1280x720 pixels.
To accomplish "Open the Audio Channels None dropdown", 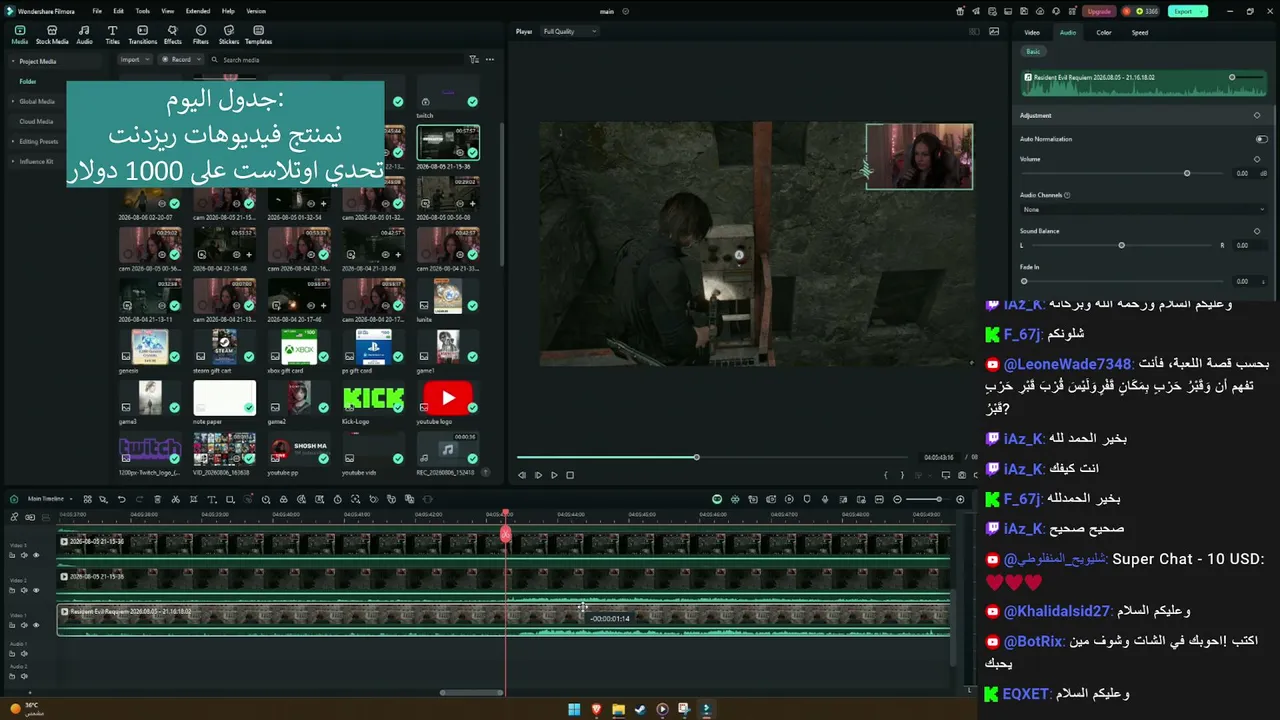I will (x=1143, y=210).
